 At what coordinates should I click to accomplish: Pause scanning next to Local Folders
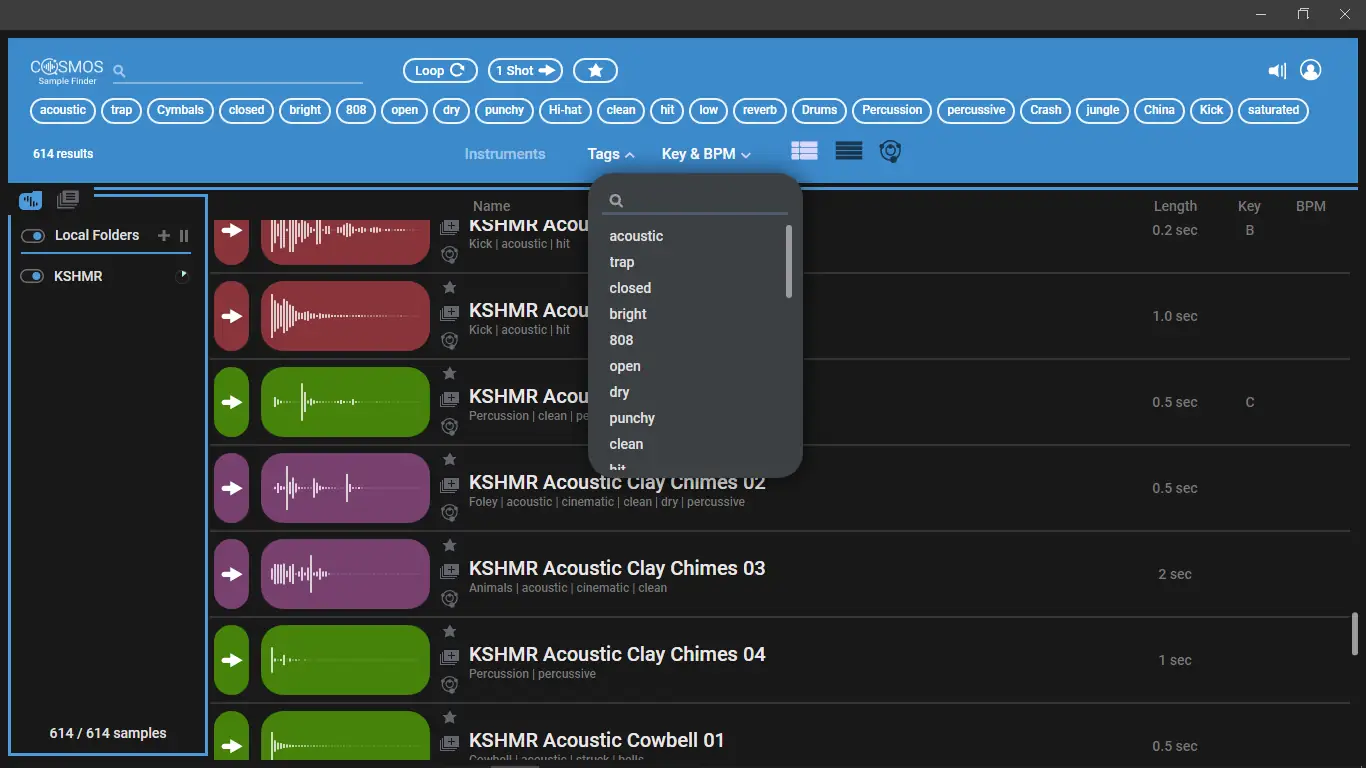pyautogui.click(x=184, y=236)
